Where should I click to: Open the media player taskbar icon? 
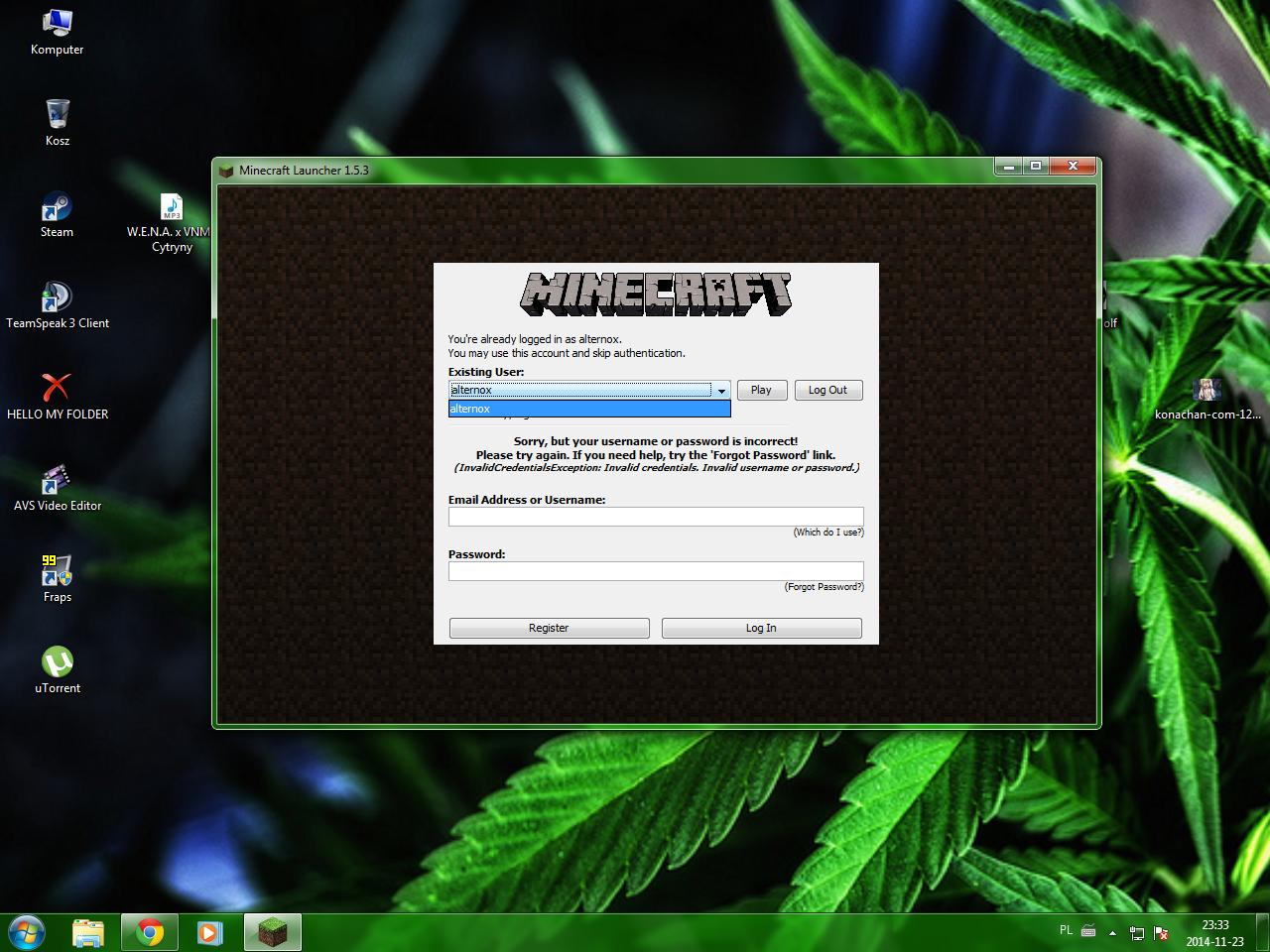point(210,932)
